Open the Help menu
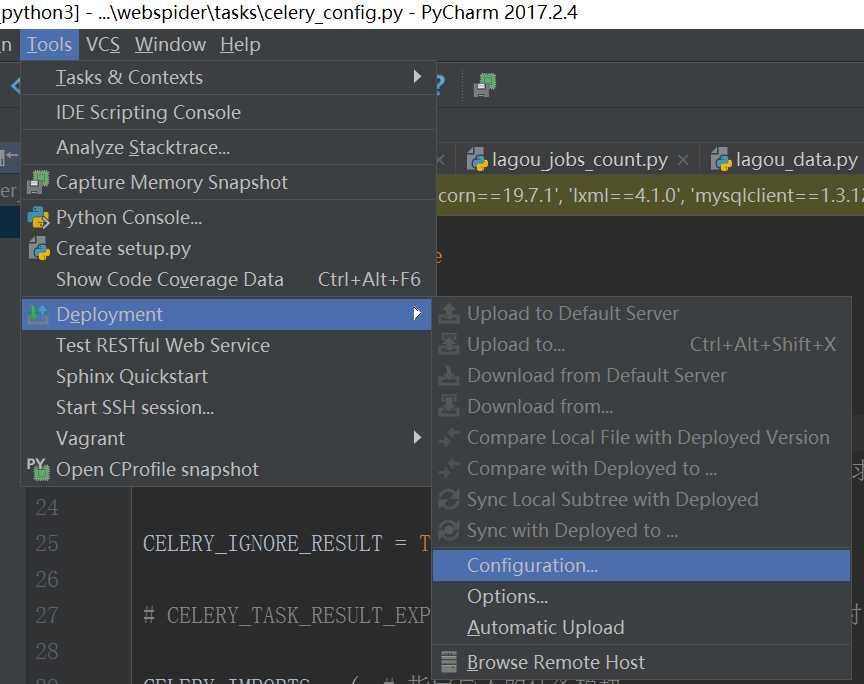The image size is (864, 684). (240, 44)
